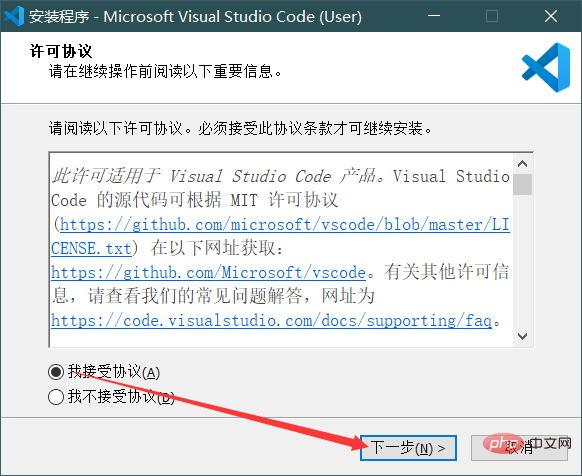Open the vscode LICENSE.txt GitHub link
The width and height of the screenshot is (582, 476).
pos(285,225)
